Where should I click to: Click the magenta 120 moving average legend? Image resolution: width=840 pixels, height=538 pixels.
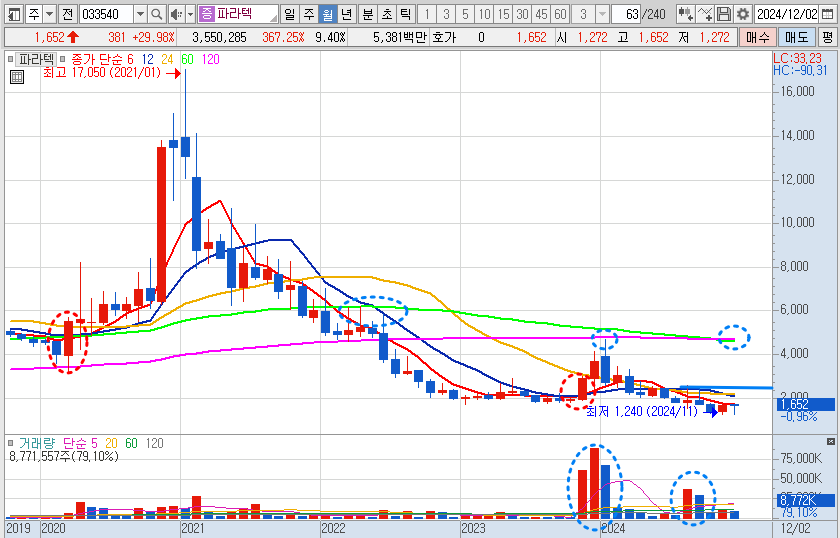211,59
